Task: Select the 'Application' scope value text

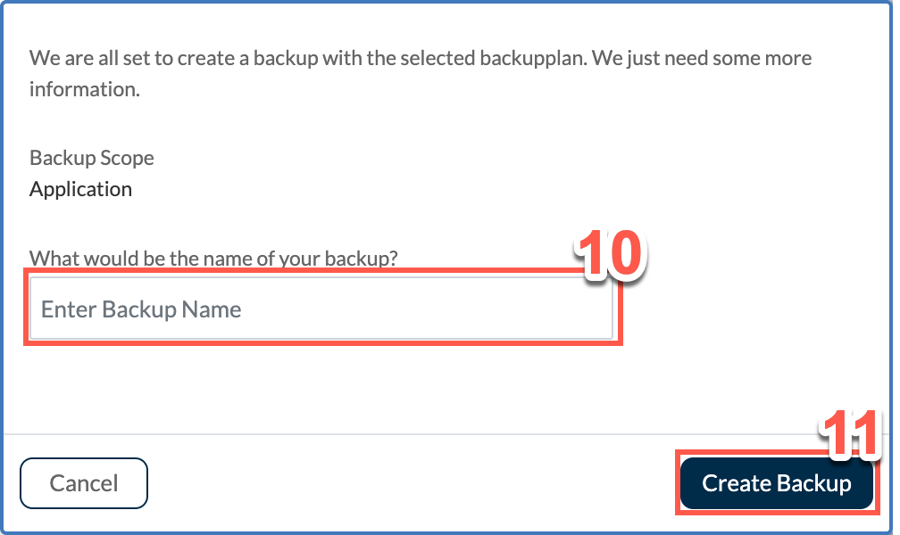Action: [x=81, y=189]
